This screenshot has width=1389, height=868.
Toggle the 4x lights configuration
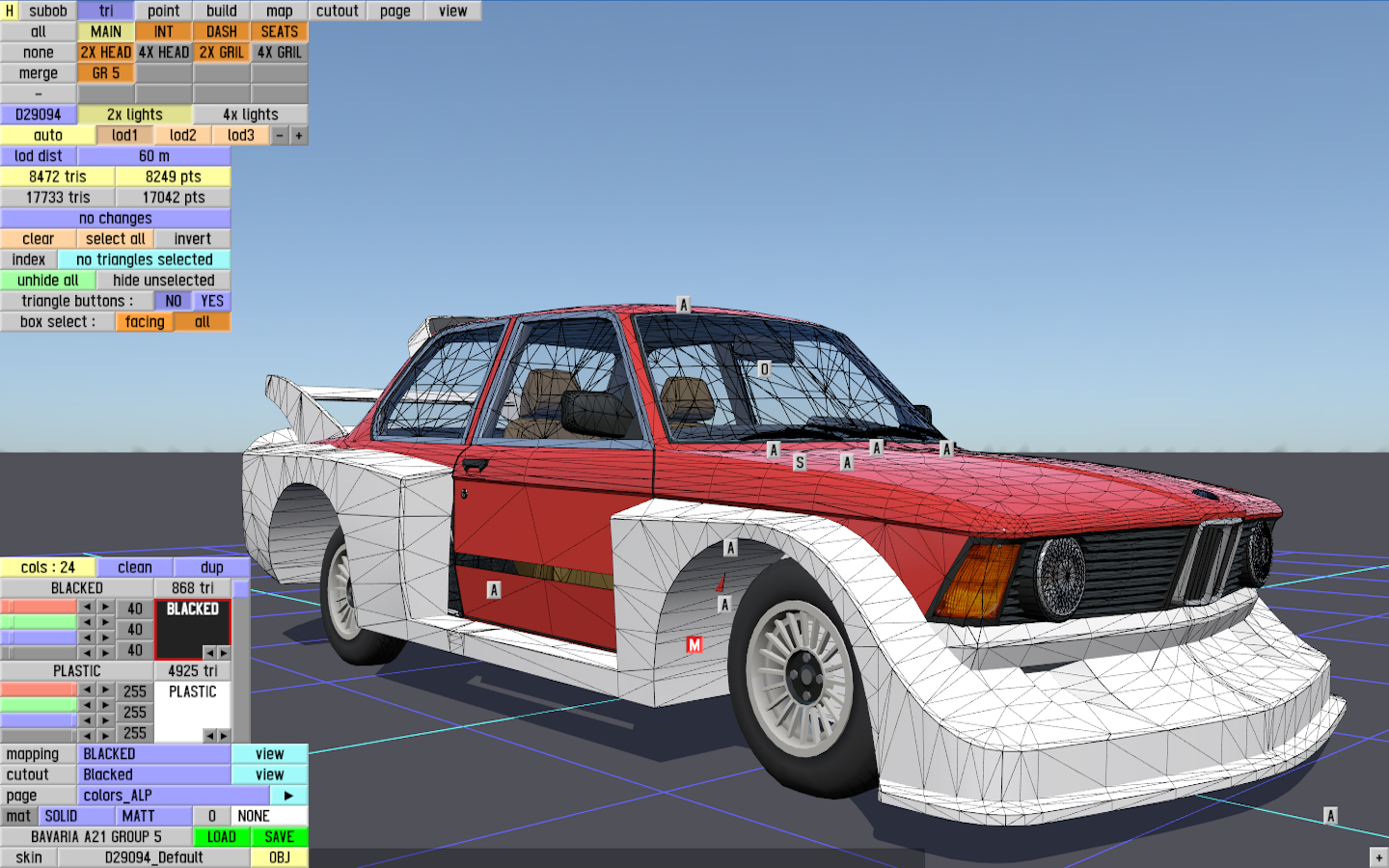pyautogui.click(x=251, y=115)
